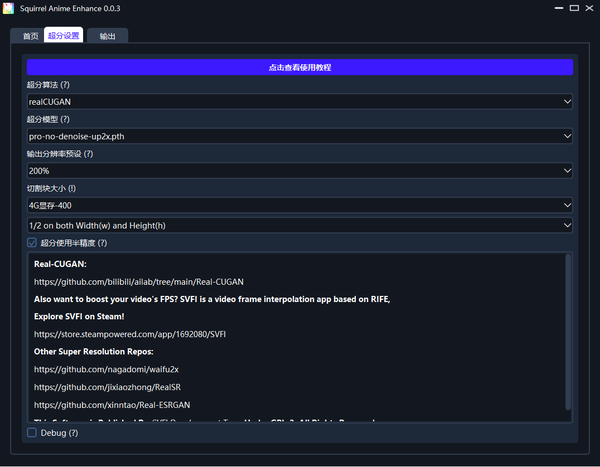Click help (?) next to 超分模型
The image size is (600, 467).
coord(65,119)
